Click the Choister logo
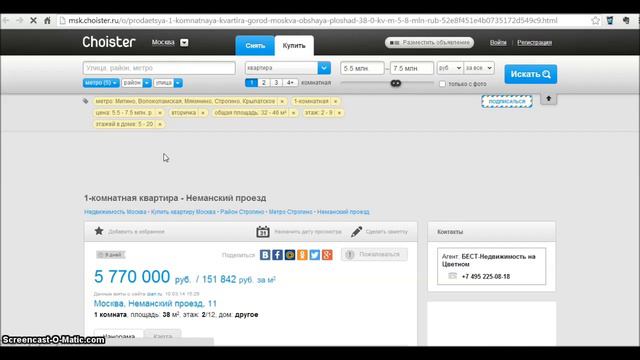The image size is (640, 360). pyautogui.click(x=109, y=42)
